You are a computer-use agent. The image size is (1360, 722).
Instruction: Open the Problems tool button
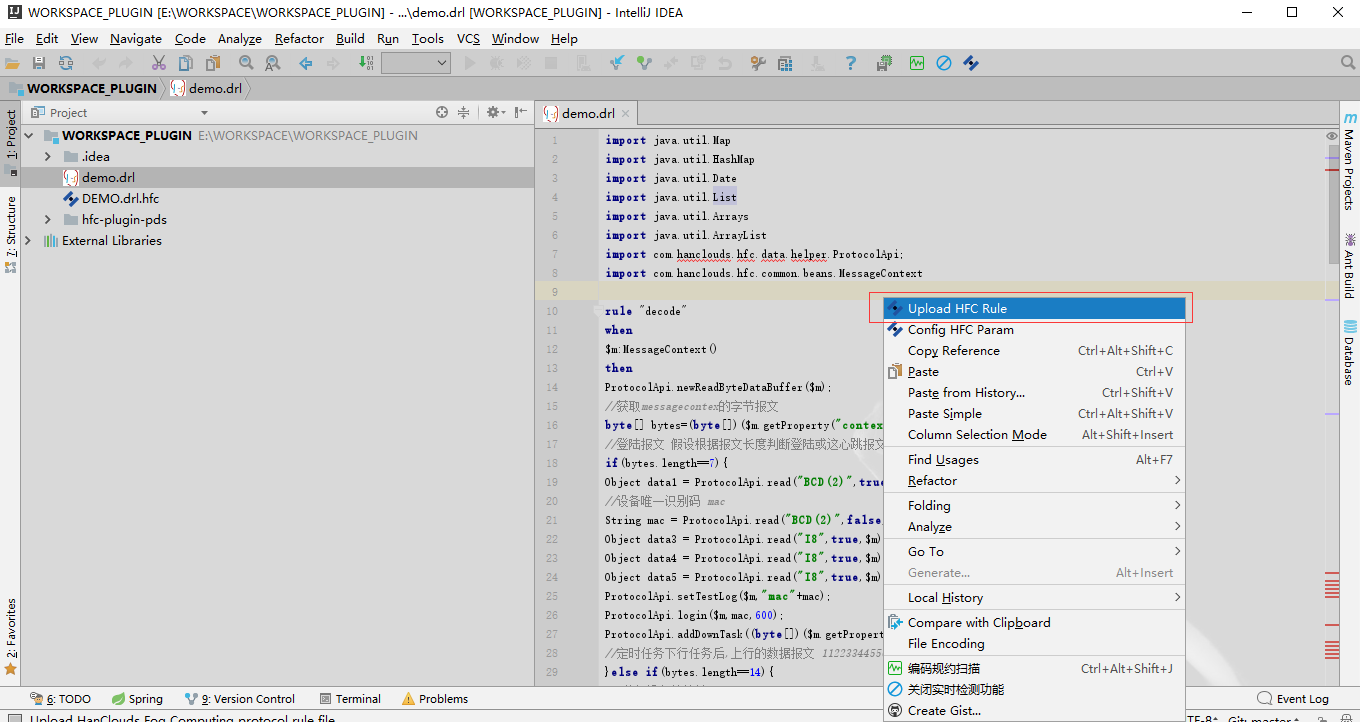tap(435, 699)
